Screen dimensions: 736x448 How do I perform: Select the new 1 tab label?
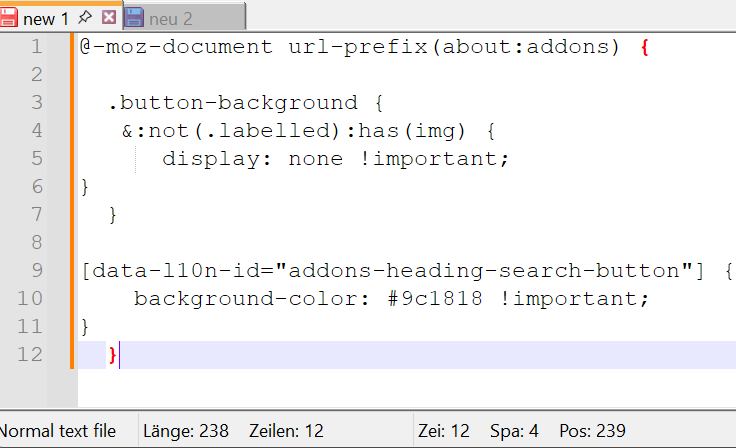pyautogui.click(x=46, y=19)
